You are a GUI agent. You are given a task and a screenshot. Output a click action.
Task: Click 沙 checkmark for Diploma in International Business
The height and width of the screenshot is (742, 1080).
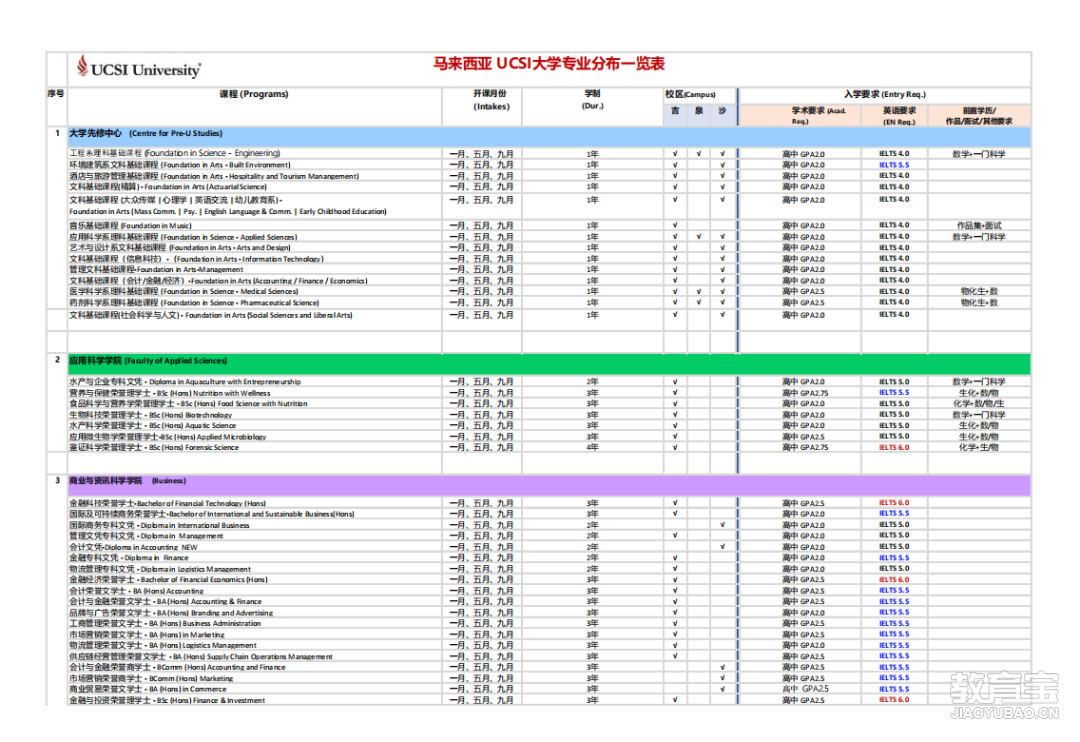point(722,525)
